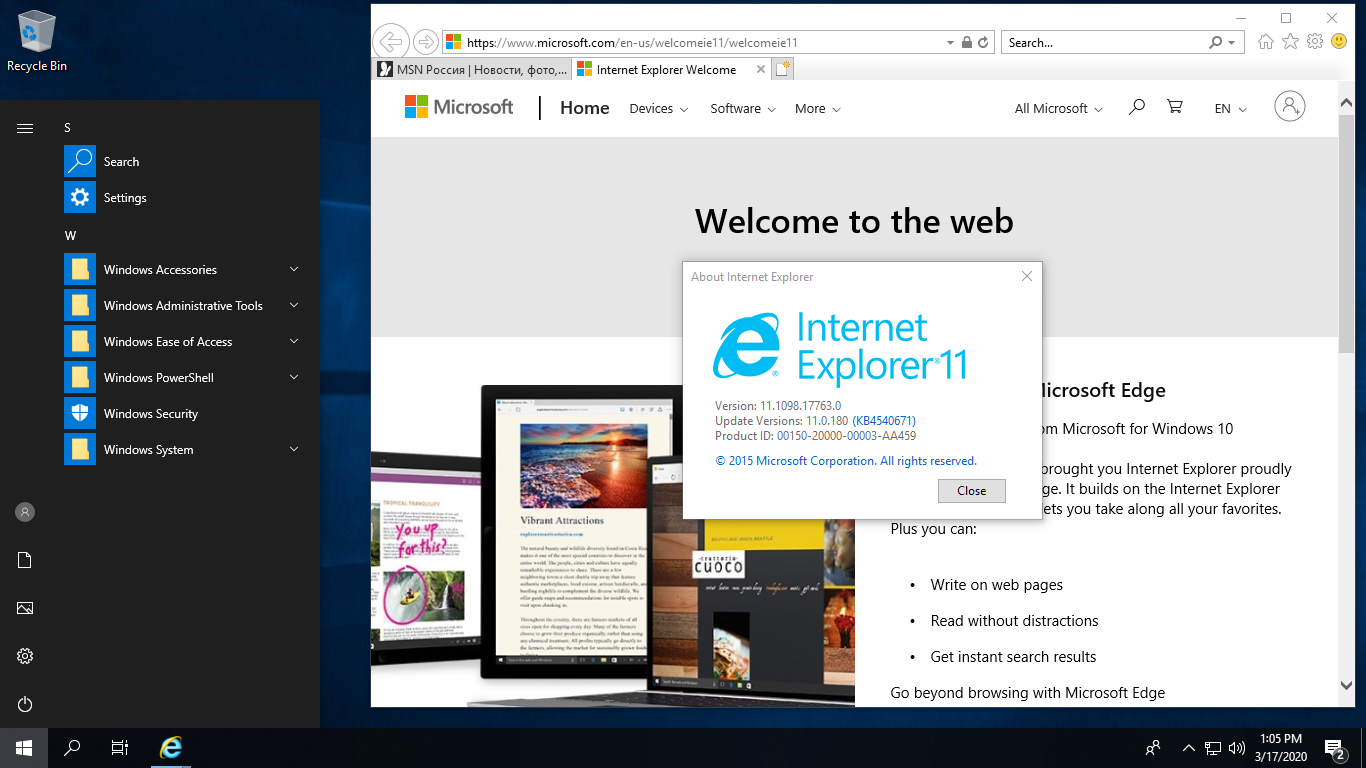Open the KB4540671 update link
This screenshot has height=768, width=1366.
(x=883, y=421)
